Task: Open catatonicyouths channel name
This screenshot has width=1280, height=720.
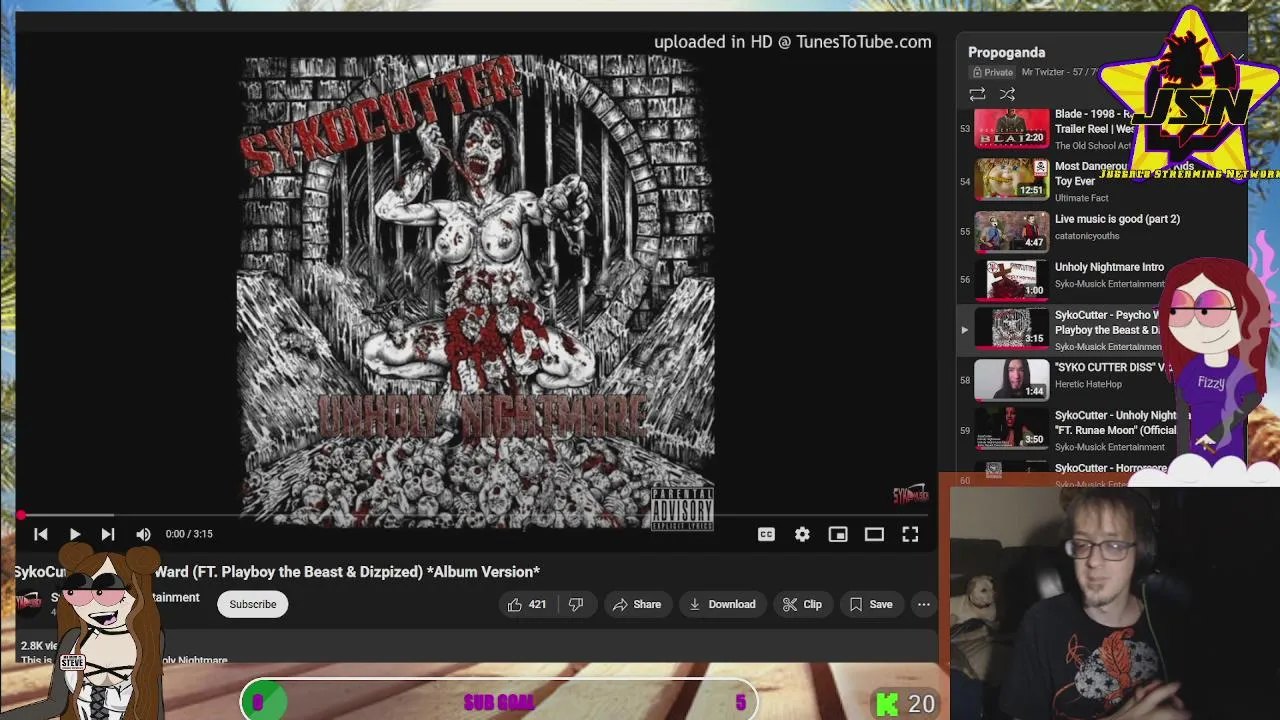Action: click(1087, 236)
